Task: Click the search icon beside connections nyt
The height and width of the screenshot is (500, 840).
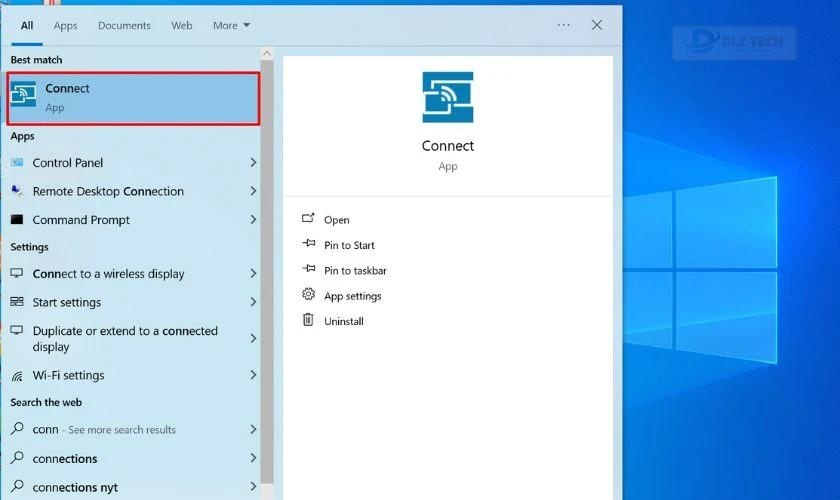Action: click(17, 487)
